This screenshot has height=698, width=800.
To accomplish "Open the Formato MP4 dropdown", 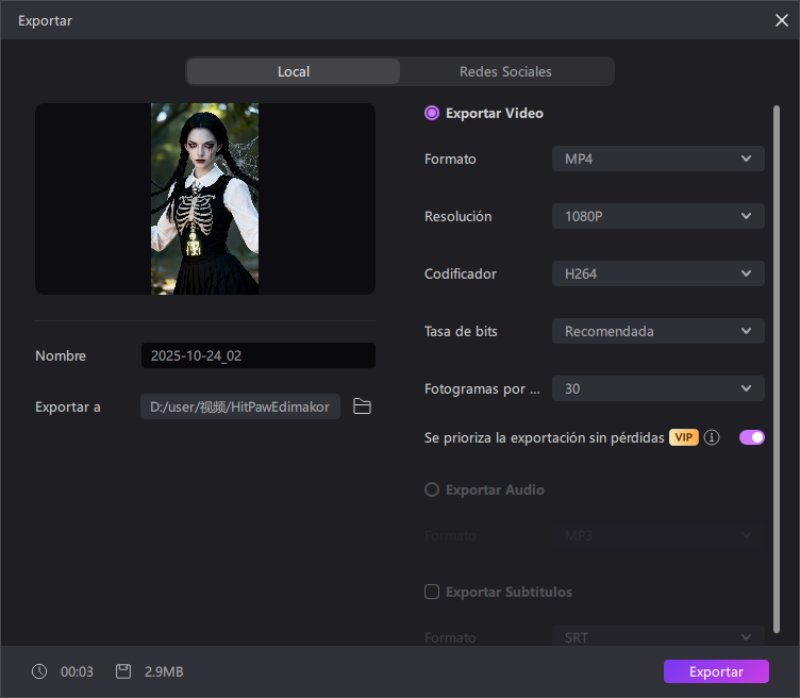I will coord(657,159).
